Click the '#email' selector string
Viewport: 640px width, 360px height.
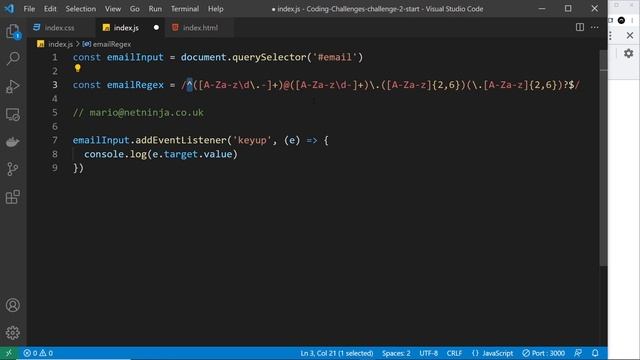point(335,57)
